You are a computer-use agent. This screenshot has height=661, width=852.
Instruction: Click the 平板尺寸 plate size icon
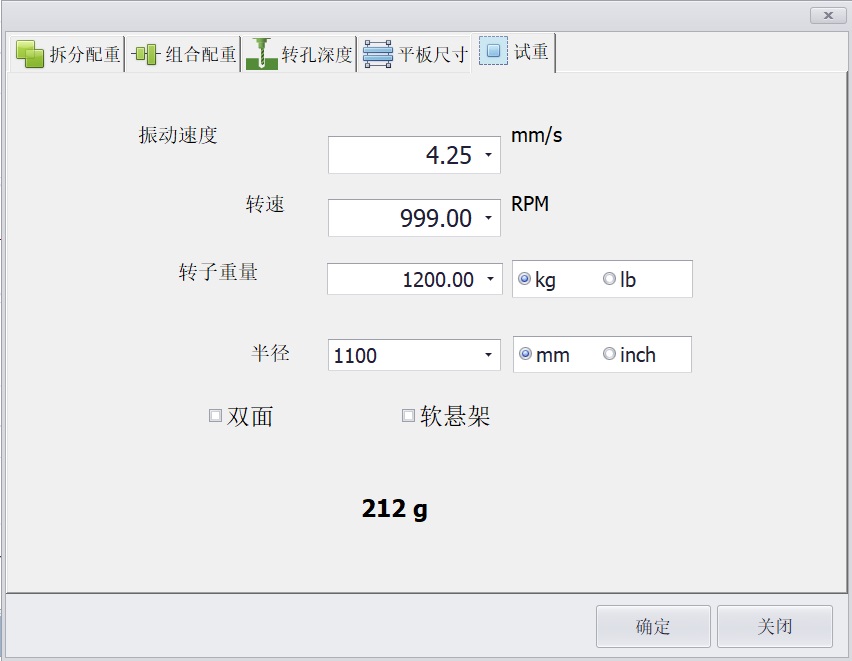378,54
